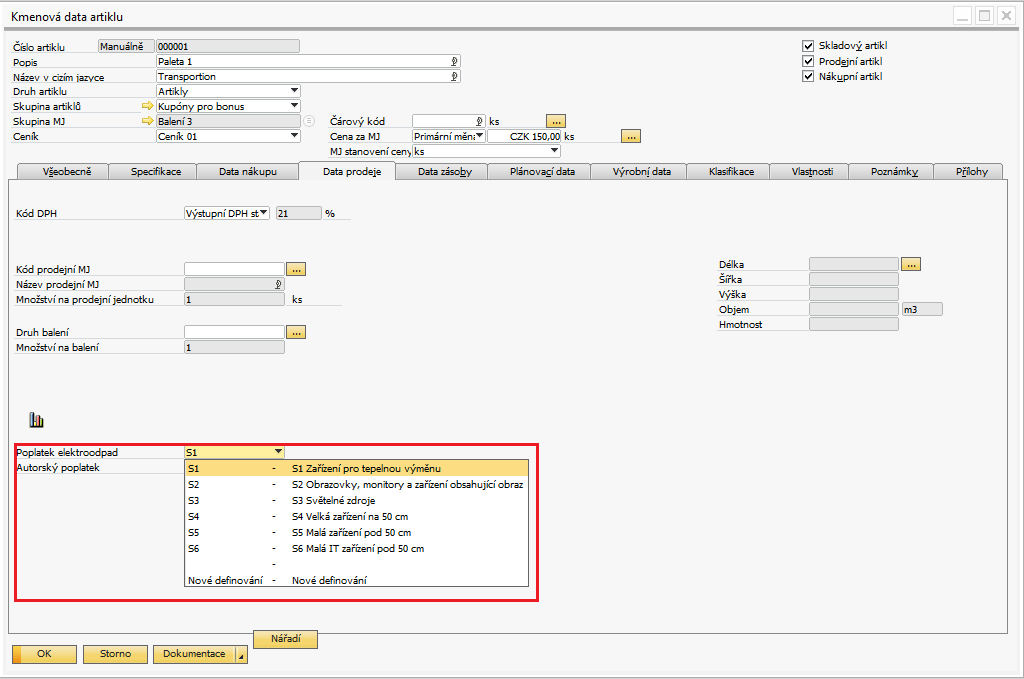The image size is (1024, 679).
Task: Open the Skupina artiklů dropdown
Action: click(294, 106)
